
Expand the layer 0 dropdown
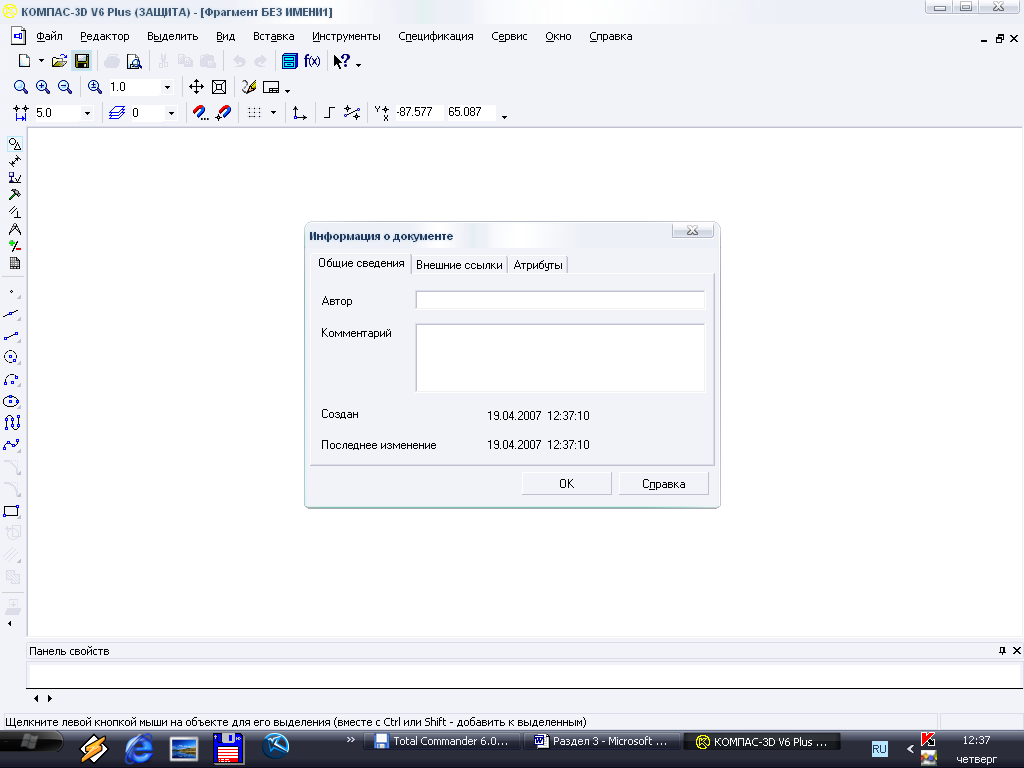click(171, 113)
